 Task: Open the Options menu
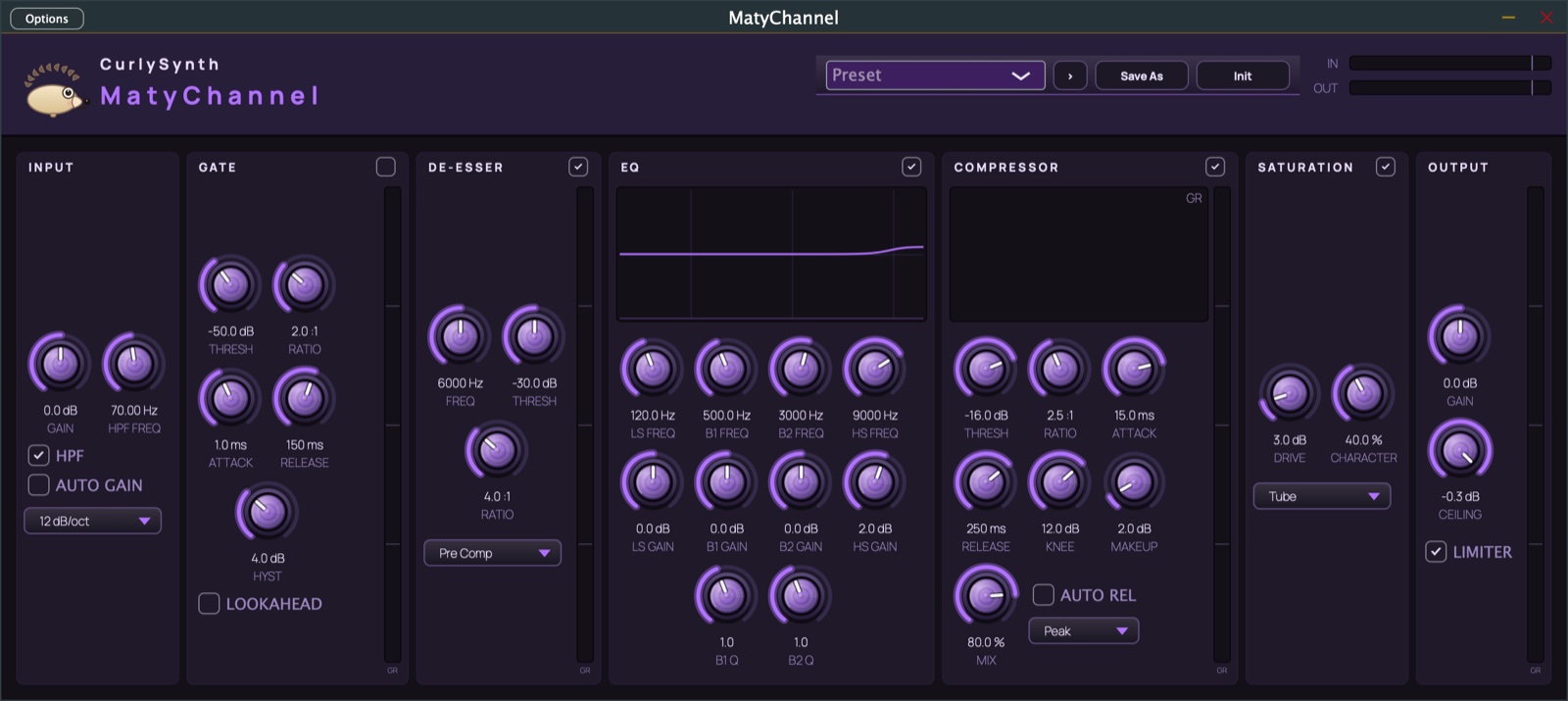point(47,19)
